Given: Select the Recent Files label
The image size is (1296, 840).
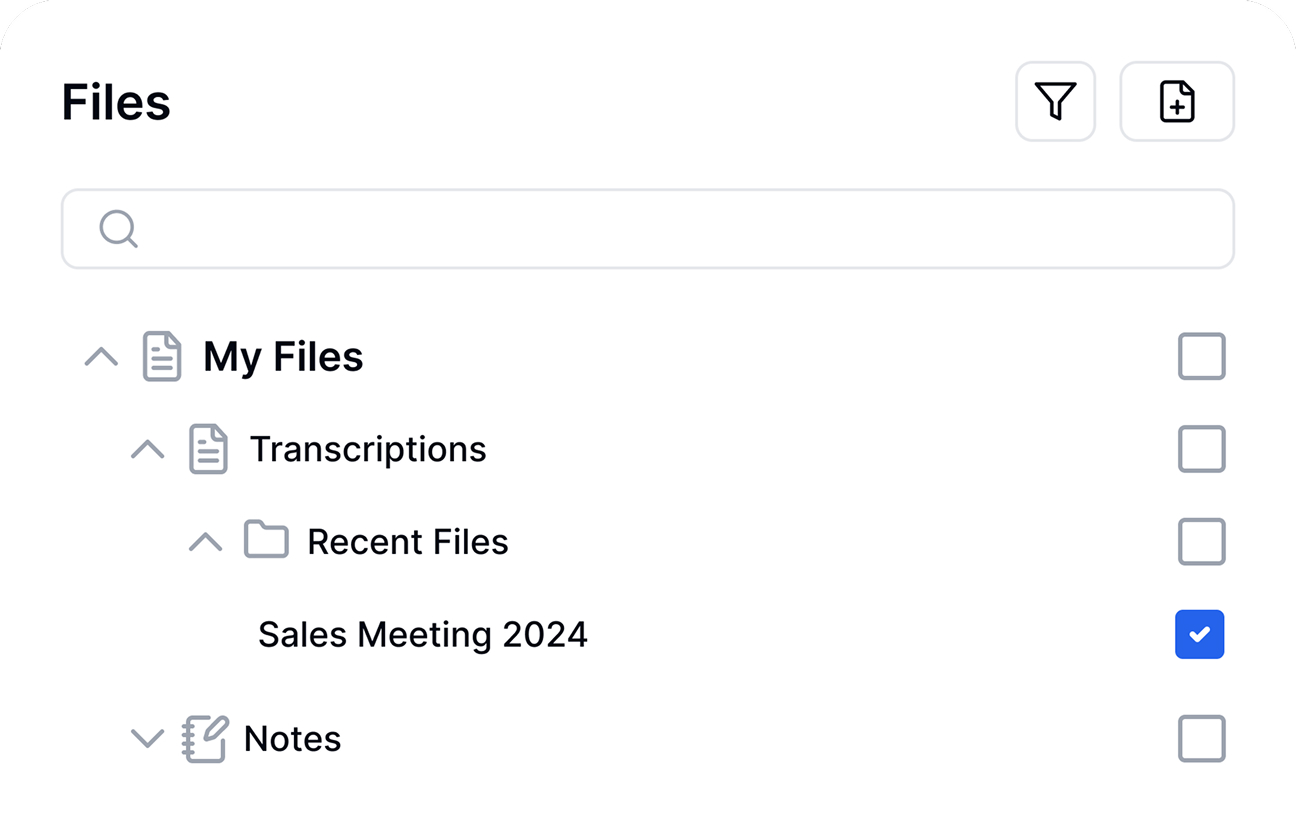Looking at the screenshot, I should tap(407, 542).
